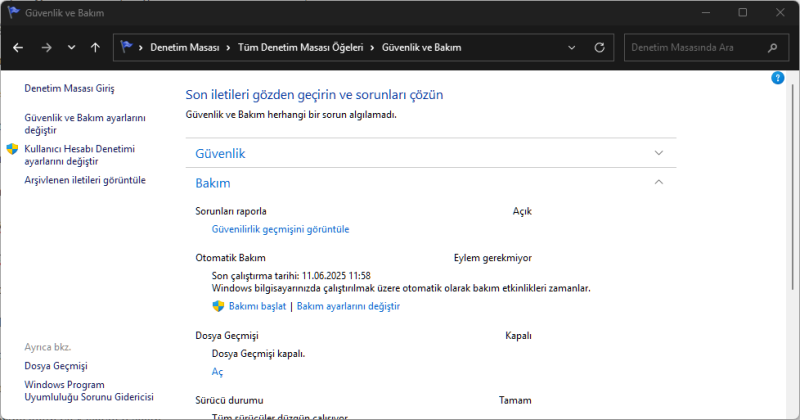The height and width of the screenshot is (420, 800).
Task: Open Arşivlenen iletileri görüntüle
Action: pyautogui.click(x=85, y=180)
